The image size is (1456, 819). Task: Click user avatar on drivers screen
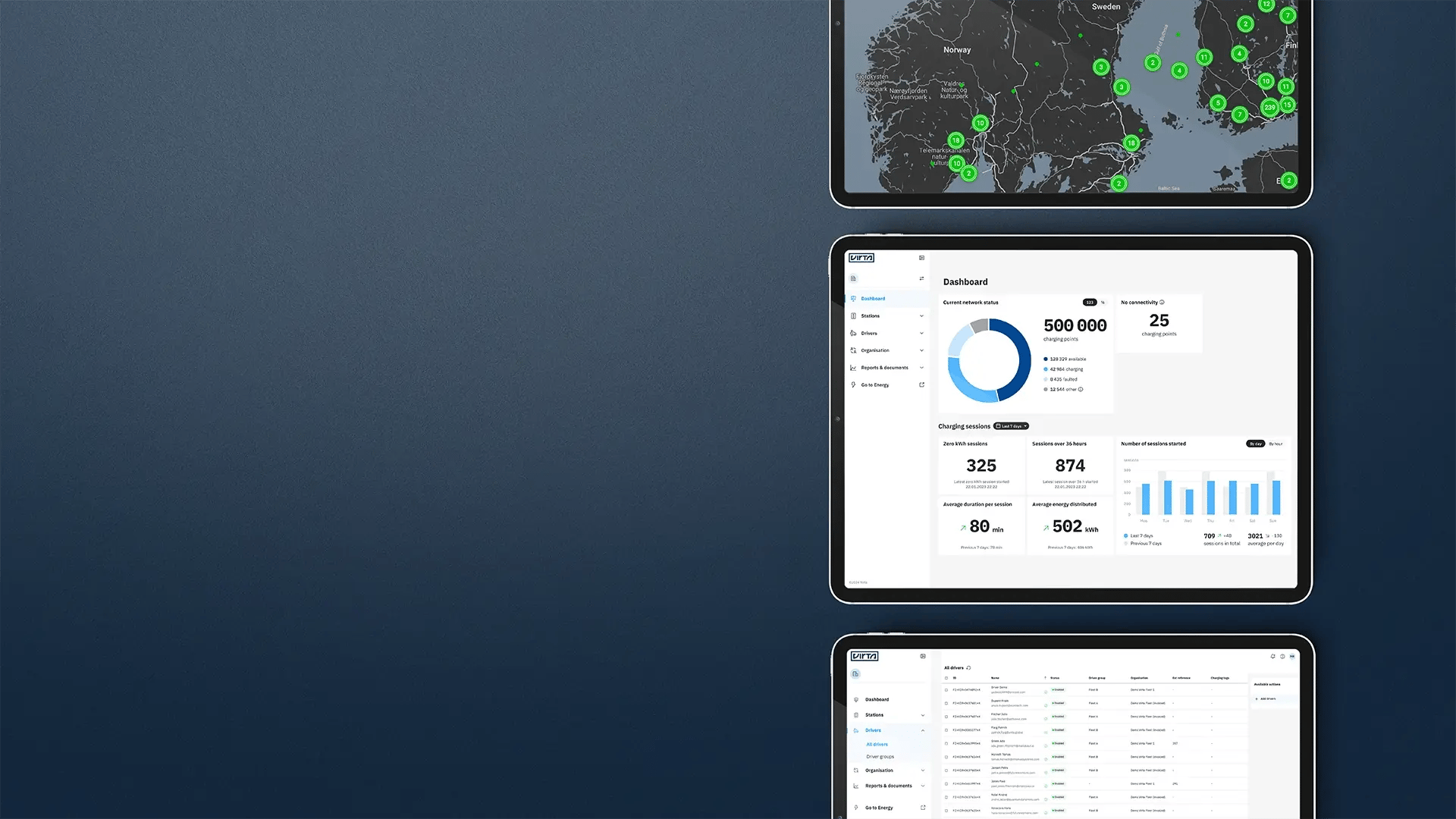(1292, 657)
